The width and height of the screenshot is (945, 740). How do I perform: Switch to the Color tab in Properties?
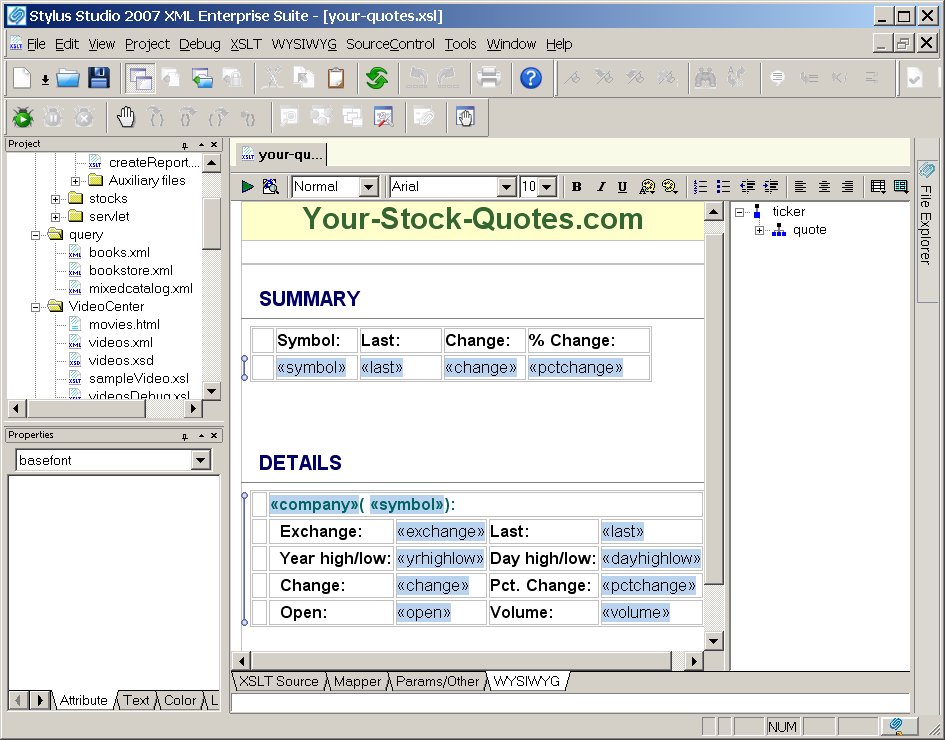click(x=180, y=700)
